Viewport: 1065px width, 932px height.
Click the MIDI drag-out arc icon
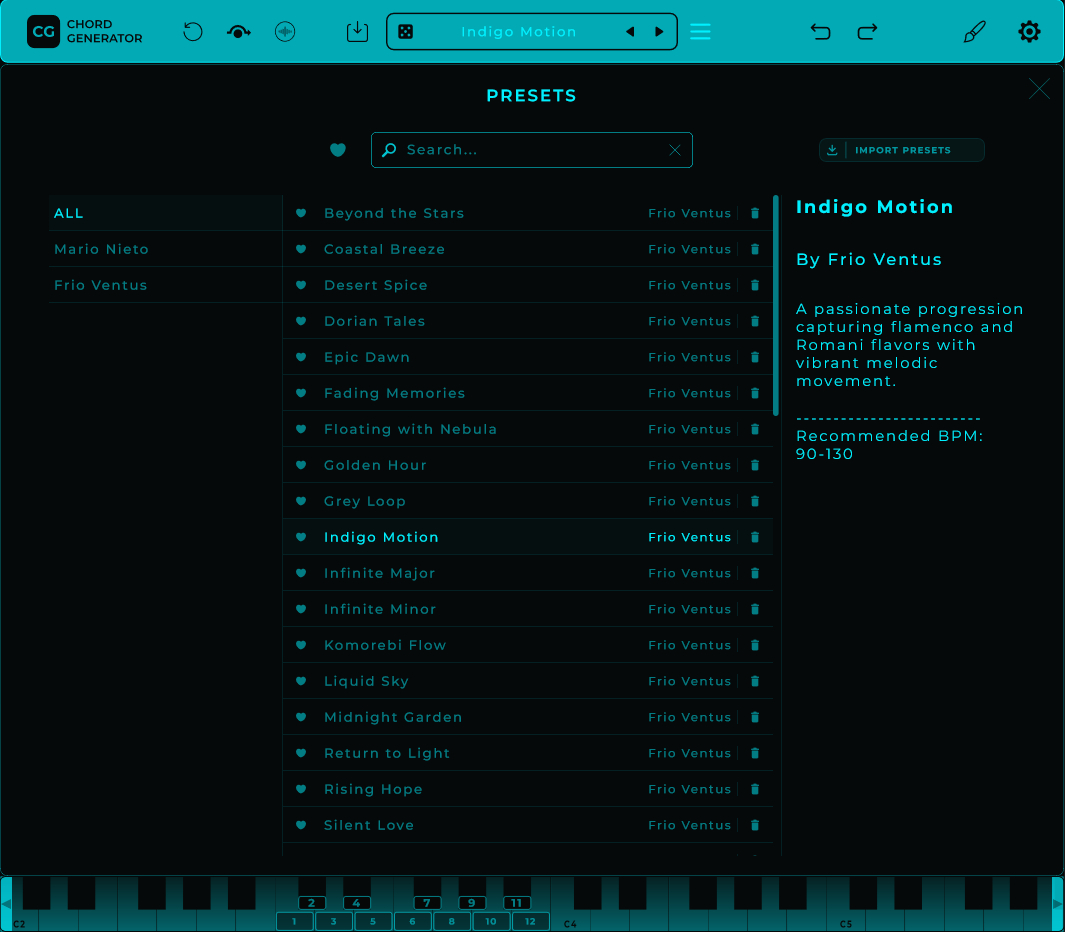[238, 32]
